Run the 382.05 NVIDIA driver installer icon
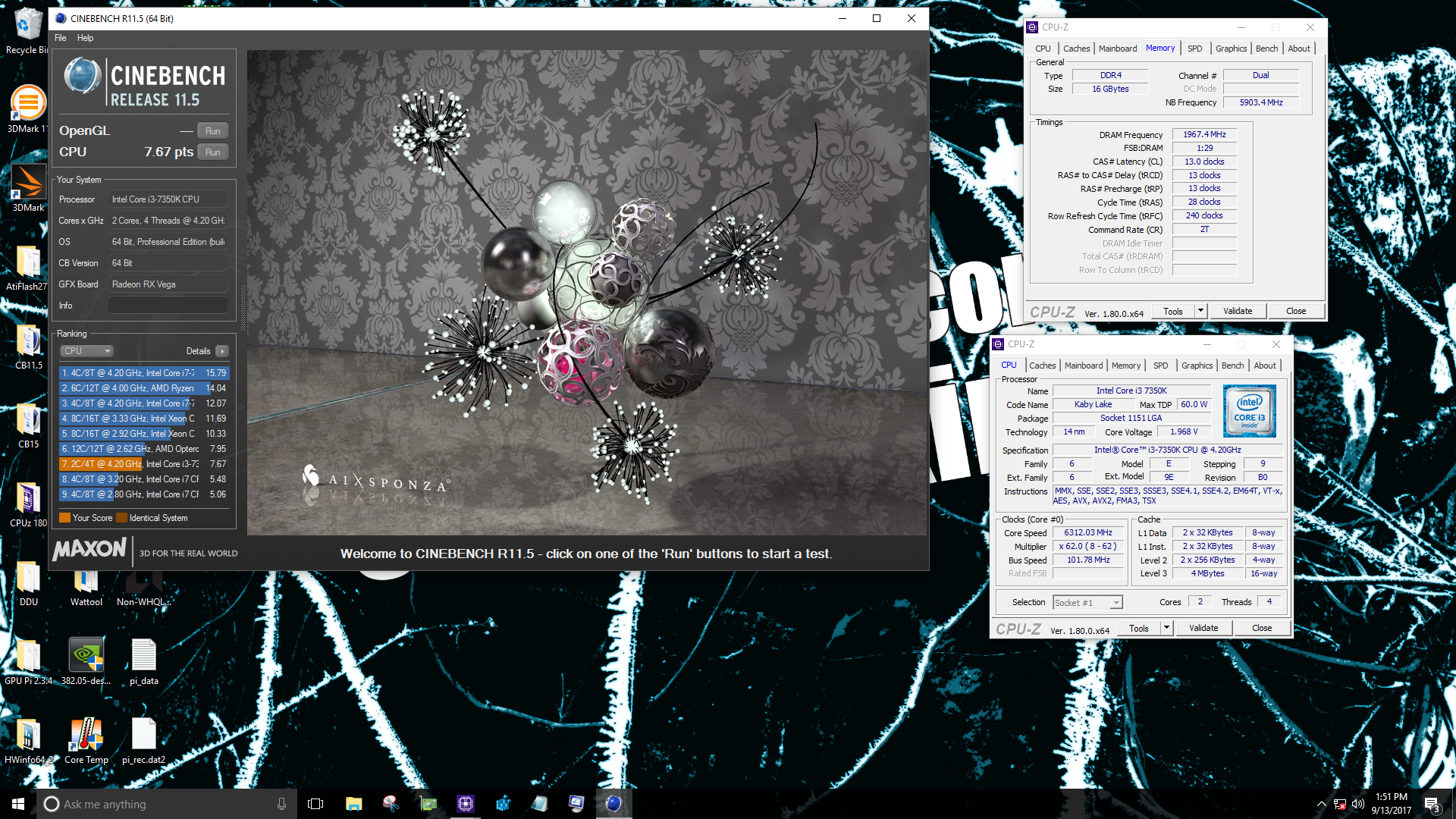This screenshot has width=1456, height=819. point(86,662)
